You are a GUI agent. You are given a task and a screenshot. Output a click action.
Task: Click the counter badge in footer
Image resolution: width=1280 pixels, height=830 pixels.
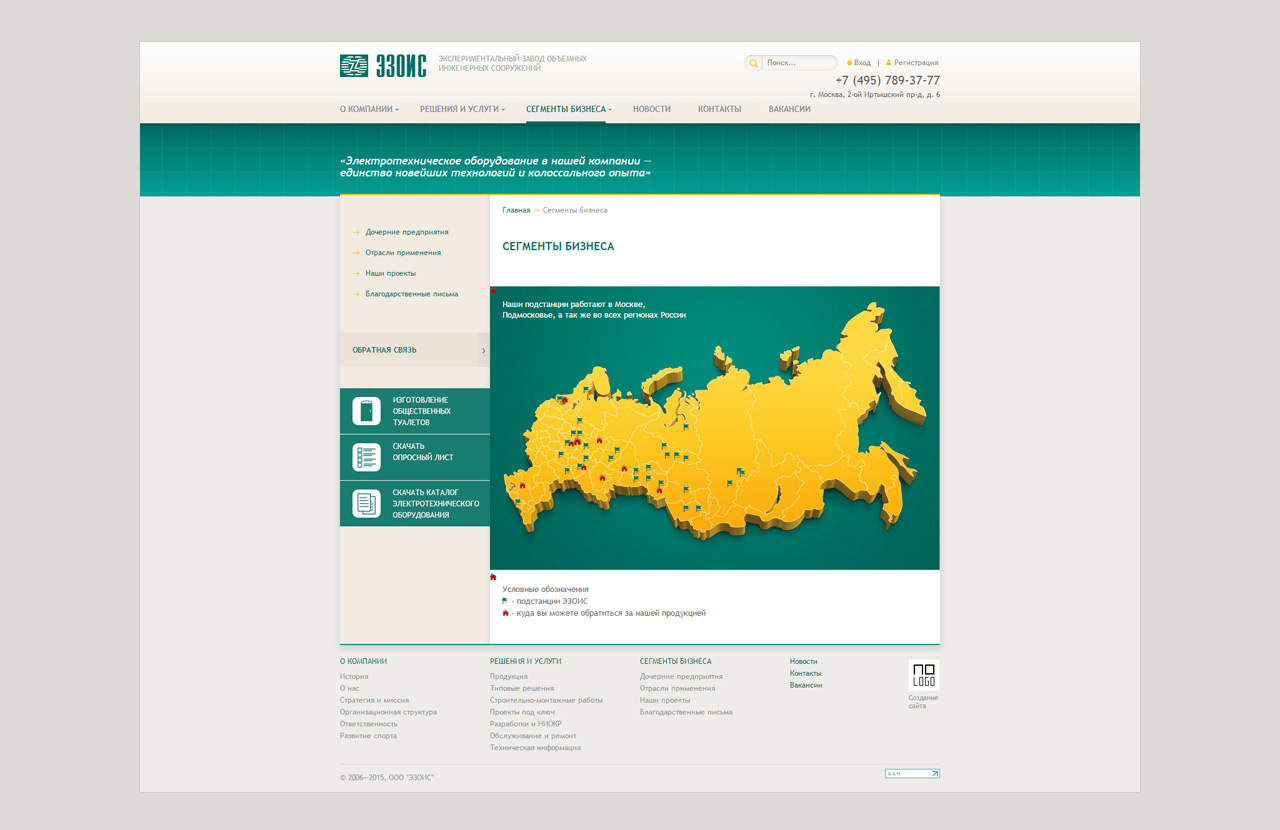(x=912, y=773)
